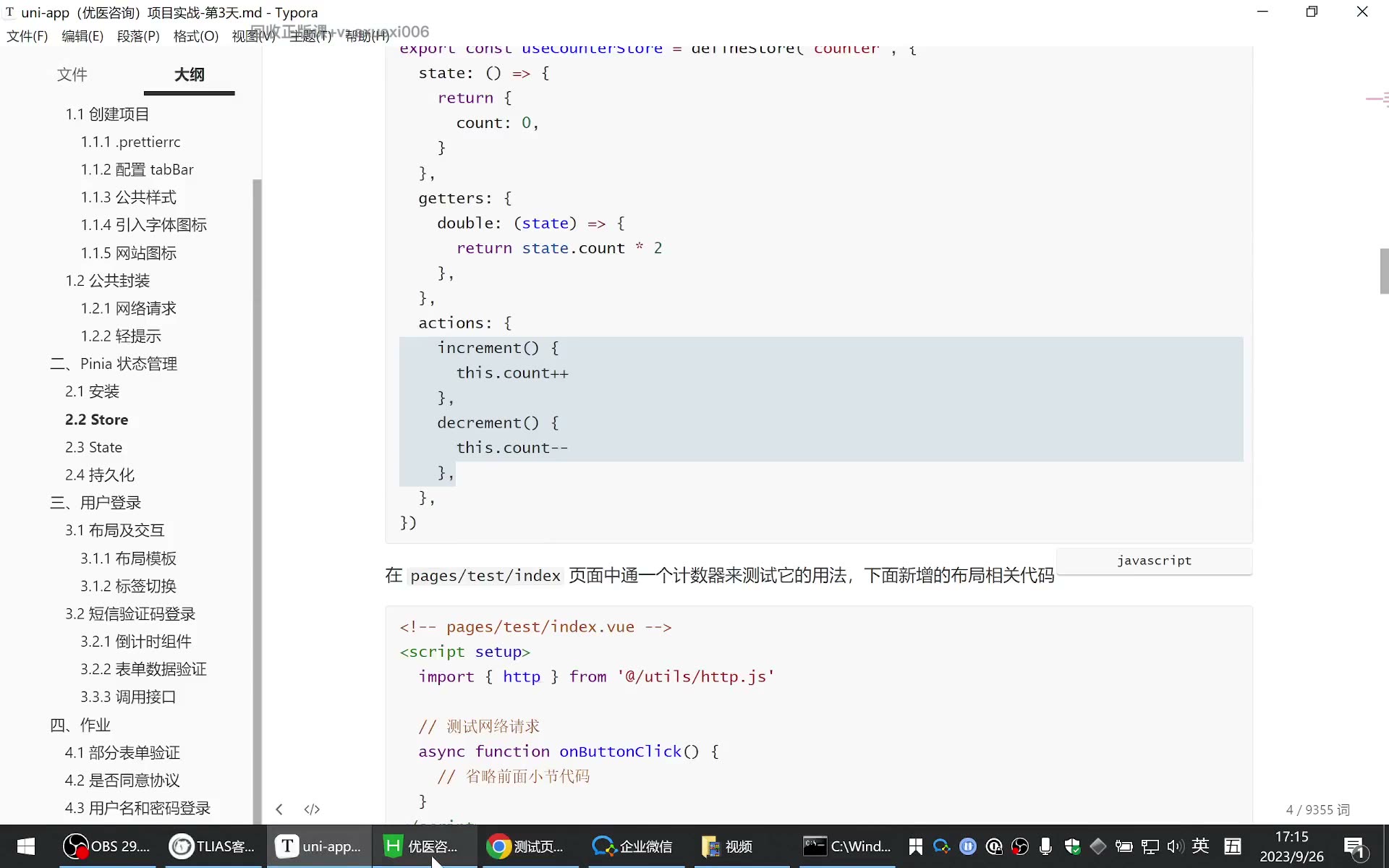Open HBuilder taskbar icon

422,846
